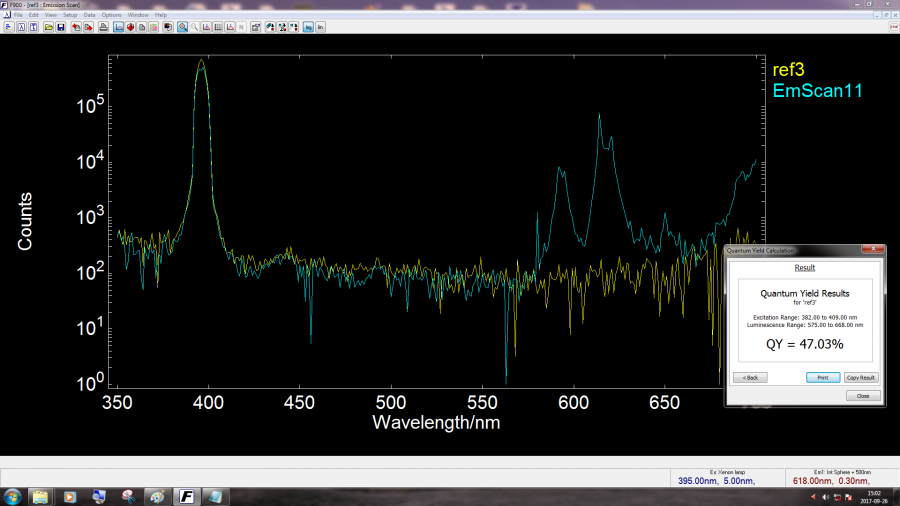This screenshot has height=506, width=900.
Task: Click the QY = 47.03% result text
Action: pos(805,344)
